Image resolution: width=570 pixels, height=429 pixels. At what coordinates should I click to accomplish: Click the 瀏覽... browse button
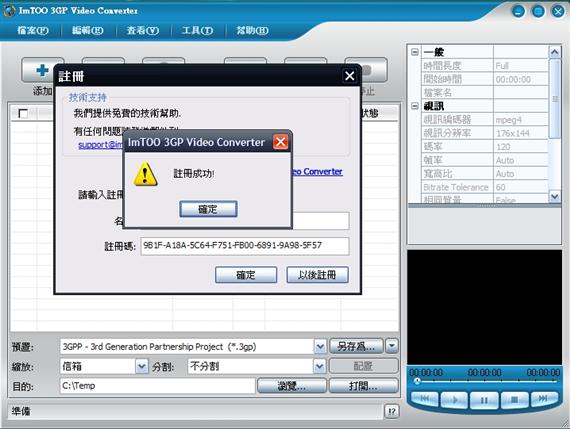(292, 386)
